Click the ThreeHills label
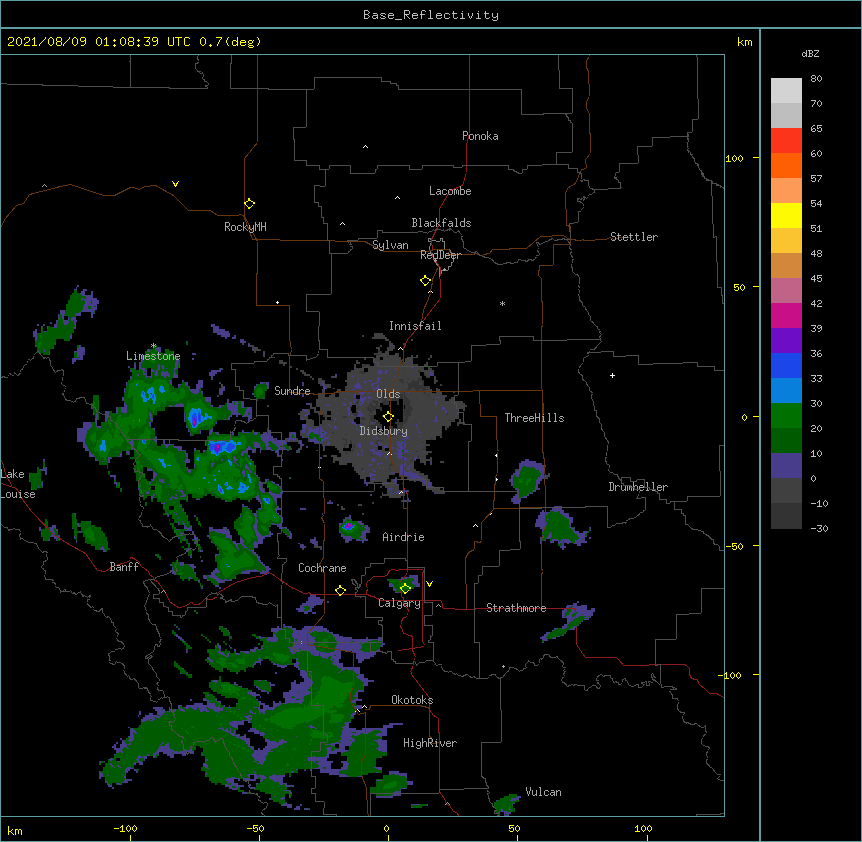Screen dimensions: 862x842 (534, 418)
